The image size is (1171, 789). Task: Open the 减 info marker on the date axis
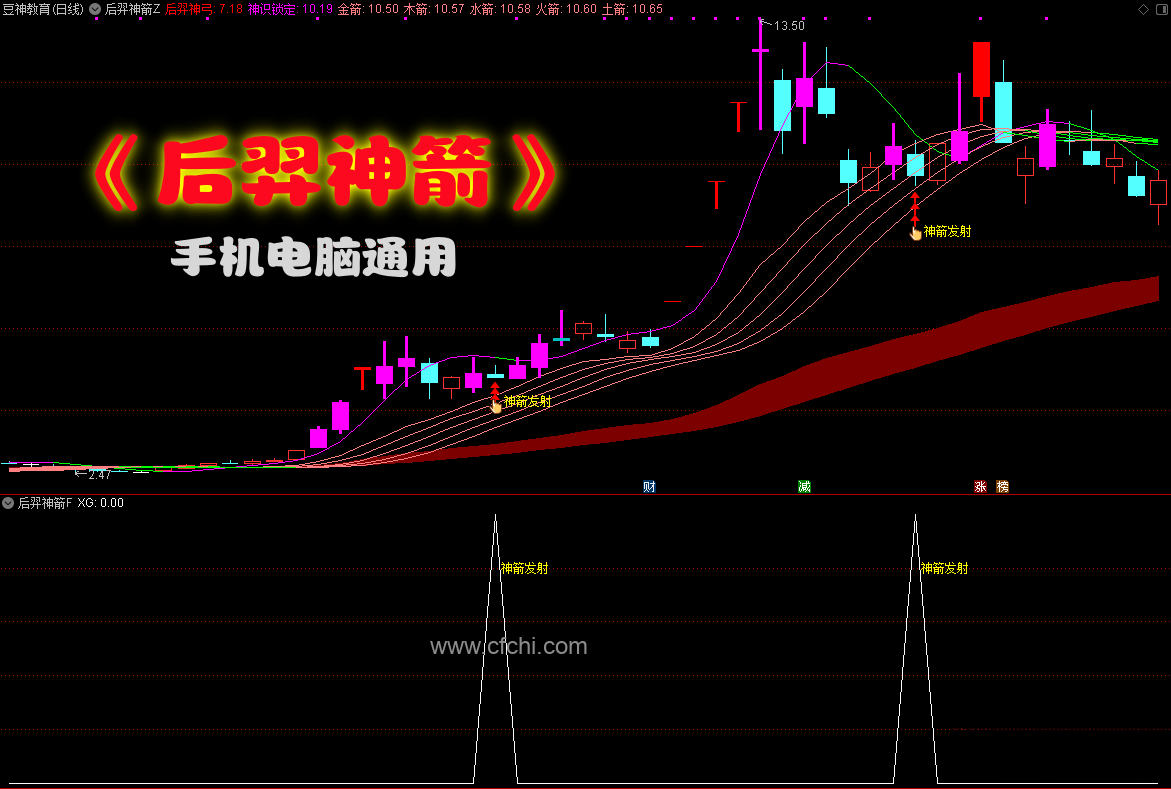pos(804,486)
